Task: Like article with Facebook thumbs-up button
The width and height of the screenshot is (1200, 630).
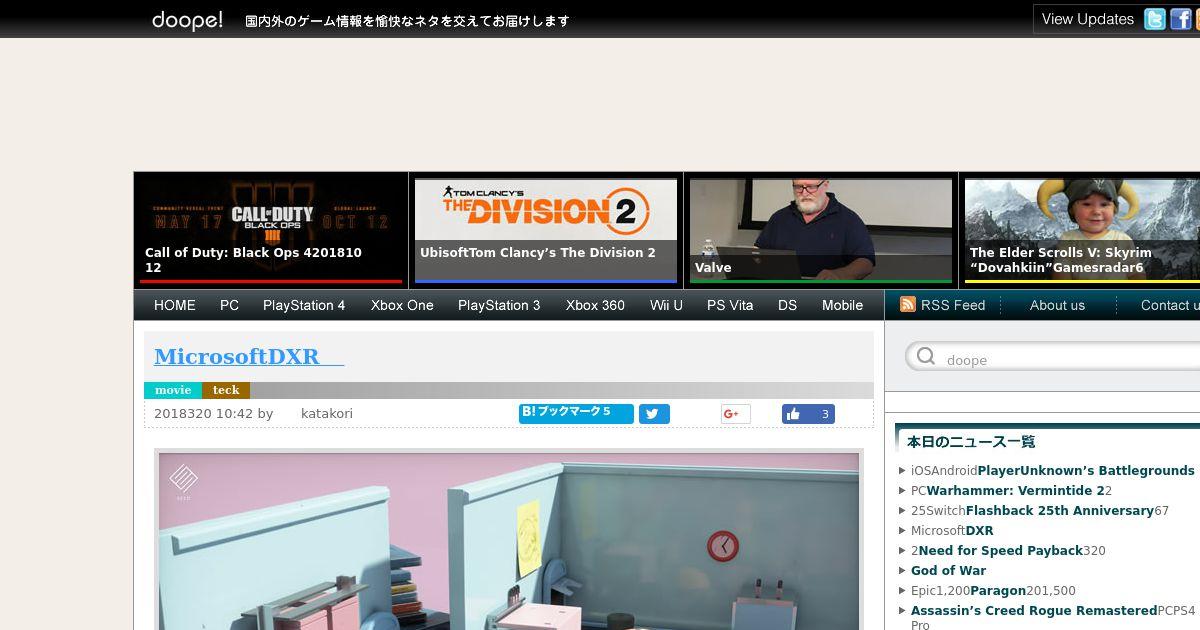Action: pyautogui.click(x=808, y=414)
